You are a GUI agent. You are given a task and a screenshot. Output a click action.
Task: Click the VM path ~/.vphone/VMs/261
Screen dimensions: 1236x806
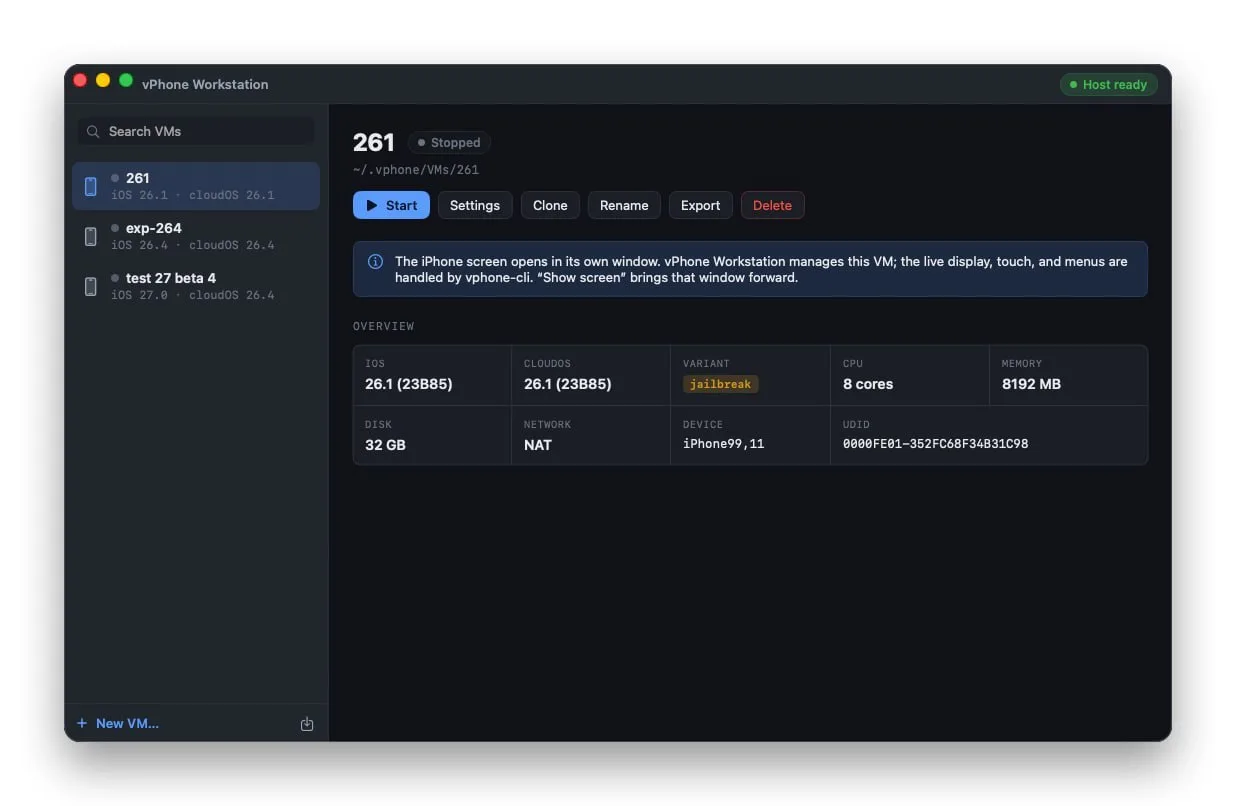click(416, 170)
